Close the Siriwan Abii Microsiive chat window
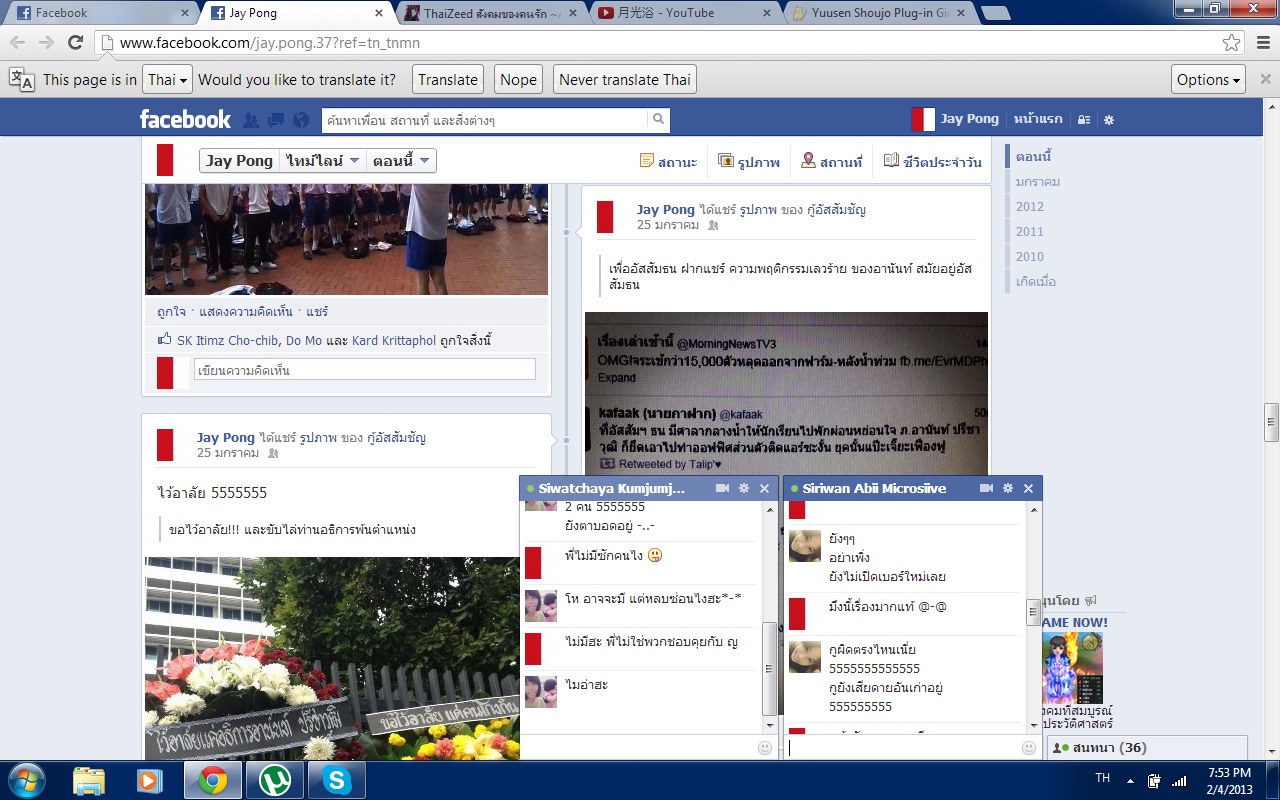Image resolution: width=1280 pixels, height=800 pixels. coord(1029,488)
